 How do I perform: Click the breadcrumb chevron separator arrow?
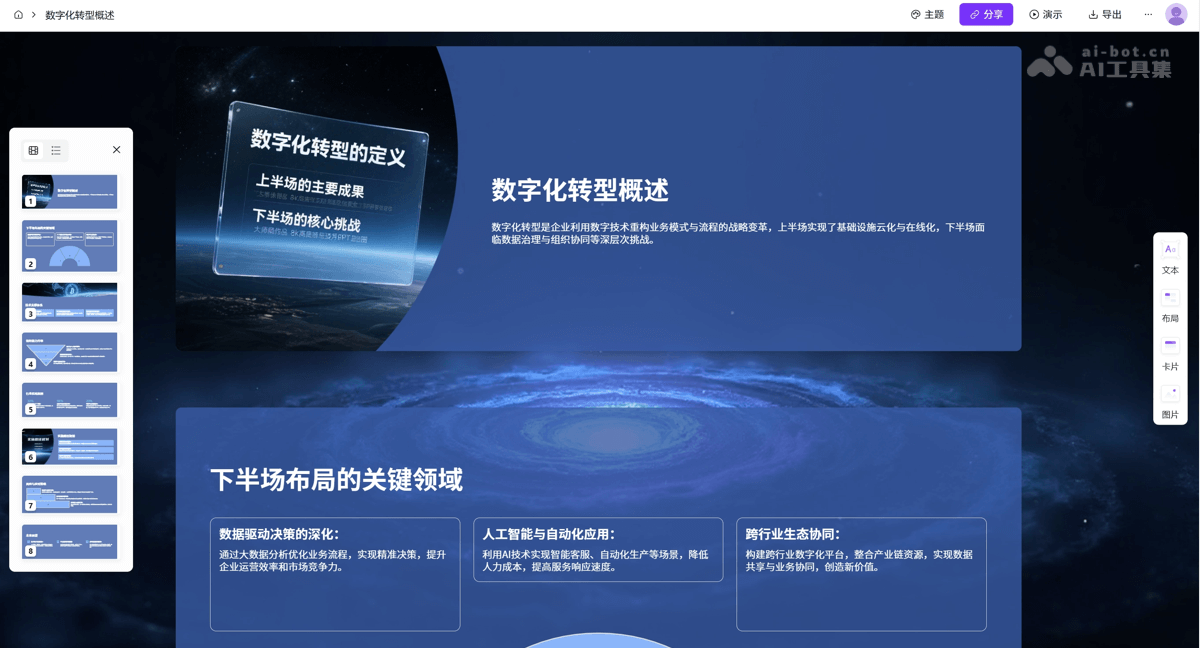(x=33, y=15)
